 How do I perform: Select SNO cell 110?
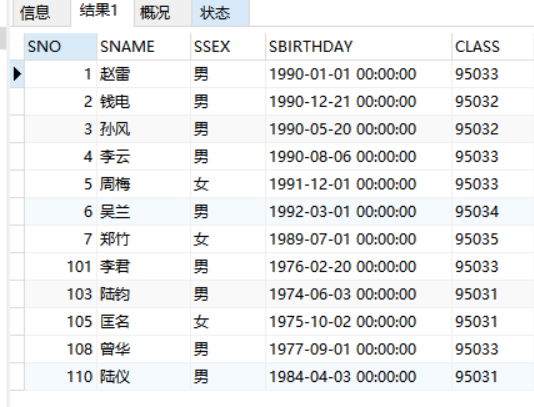click(x=61, y=377)
